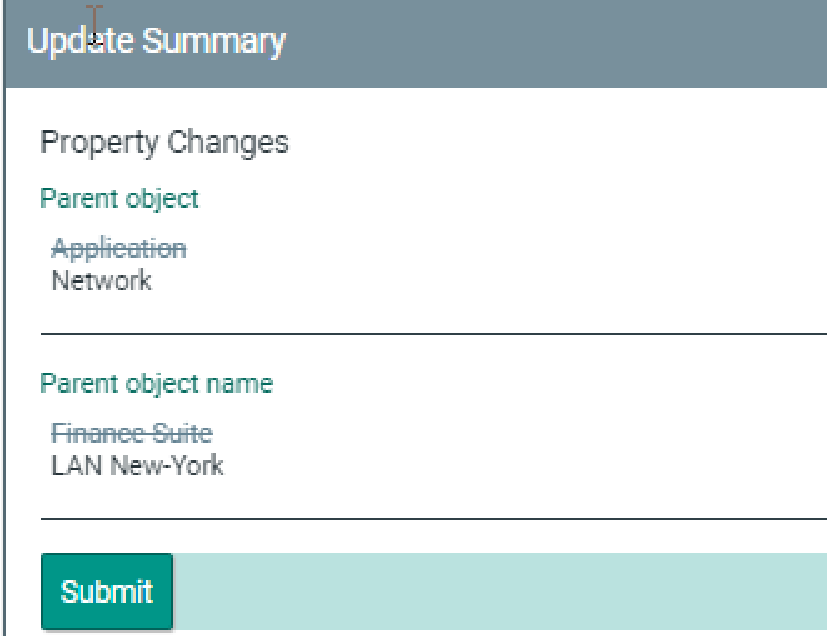Screen dimensions: 827x636
Task: Click empty space right of Parent object label
Action: tap(500, 198)
